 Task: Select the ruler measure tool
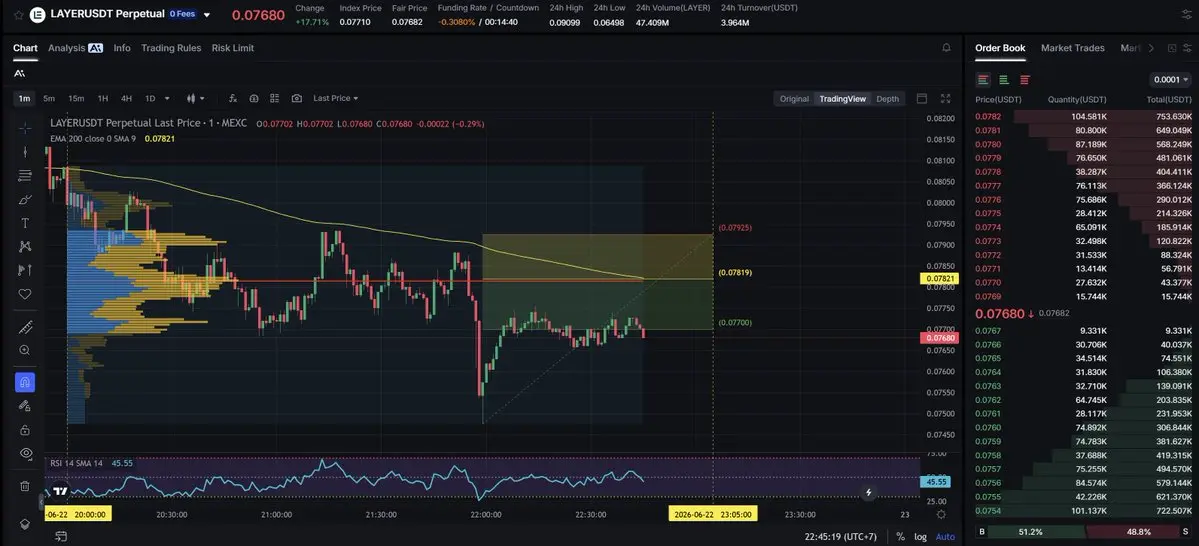[25, 327]
